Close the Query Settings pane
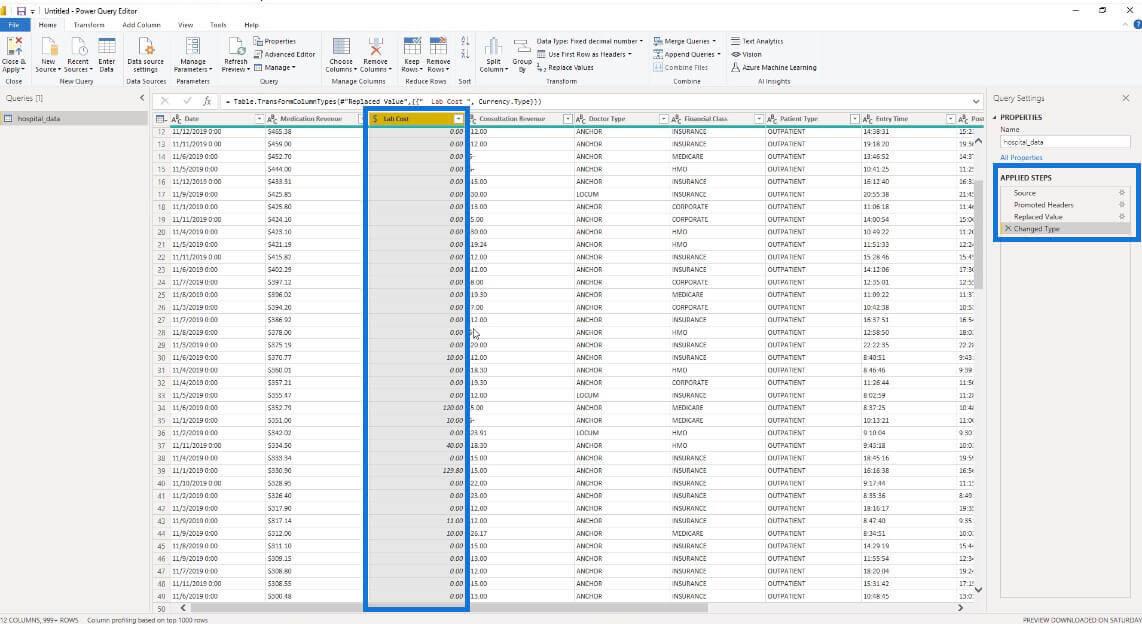 click(1125, 98)
